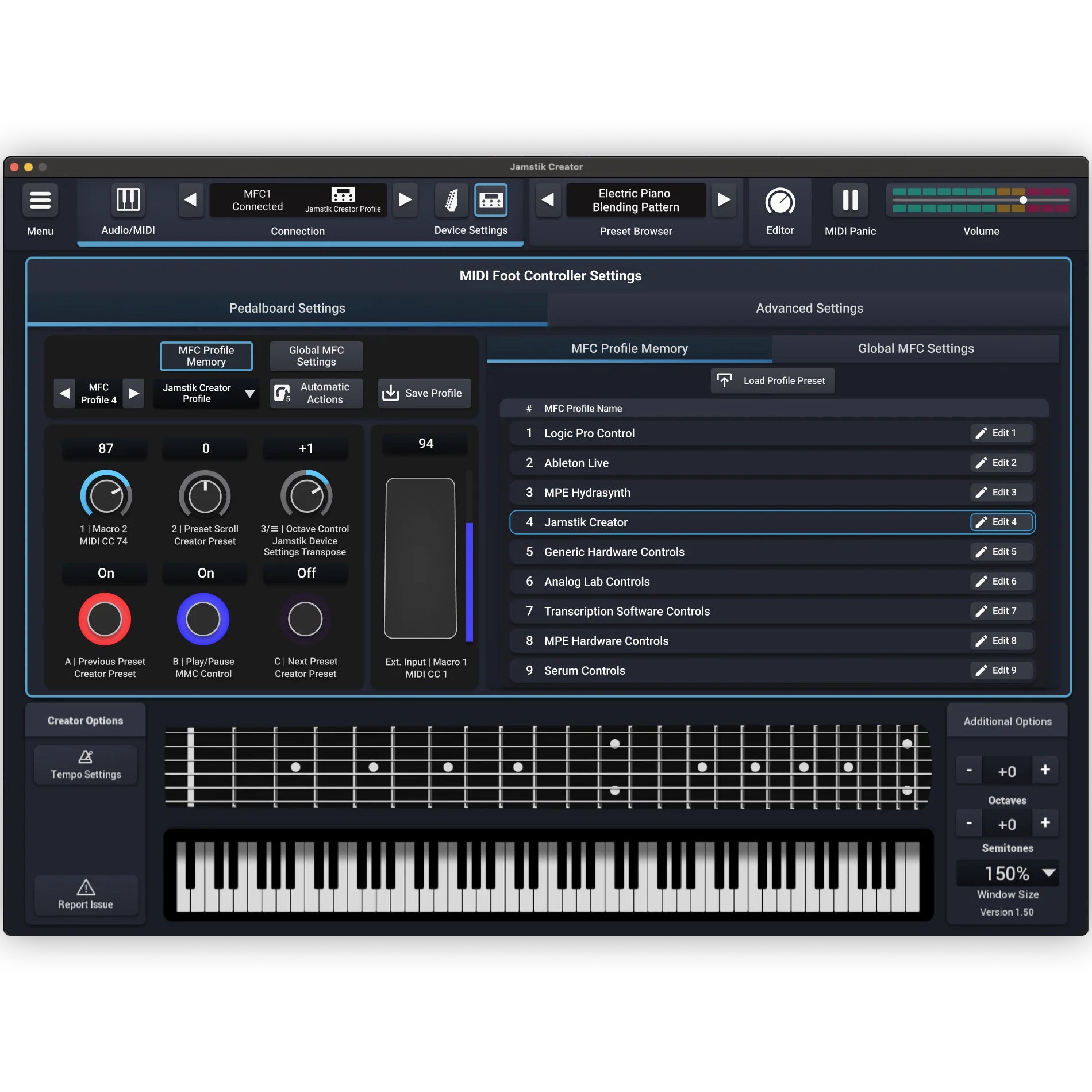This screenshot has width=1092, height=1092.
Task: Select next preset in Preset Browser
Action: pyautogui.click(x=724, y=200)
